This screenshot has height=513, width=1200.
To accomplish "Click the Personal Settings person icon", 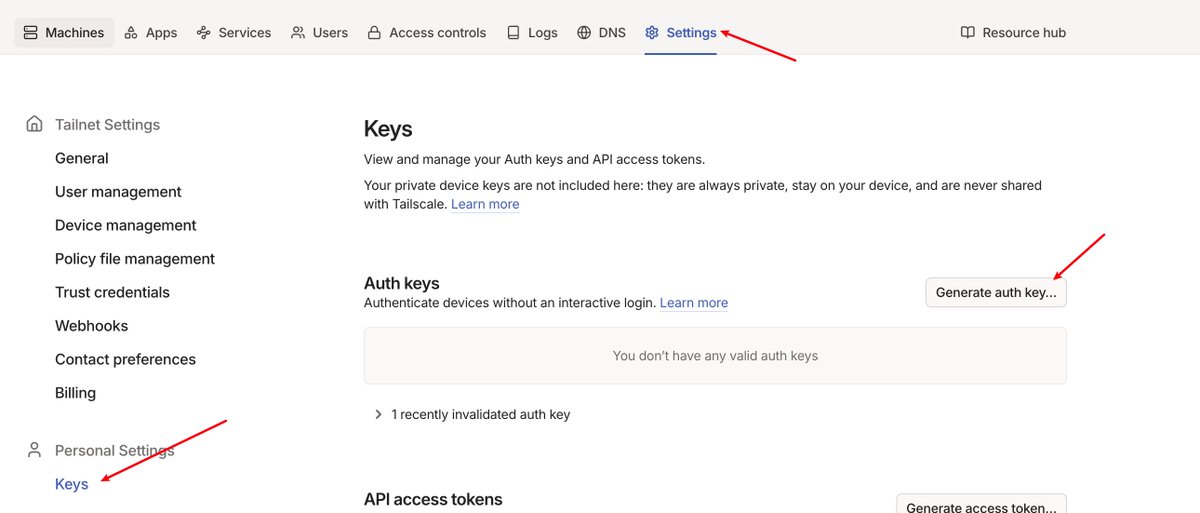I will (x=35, y=450).
